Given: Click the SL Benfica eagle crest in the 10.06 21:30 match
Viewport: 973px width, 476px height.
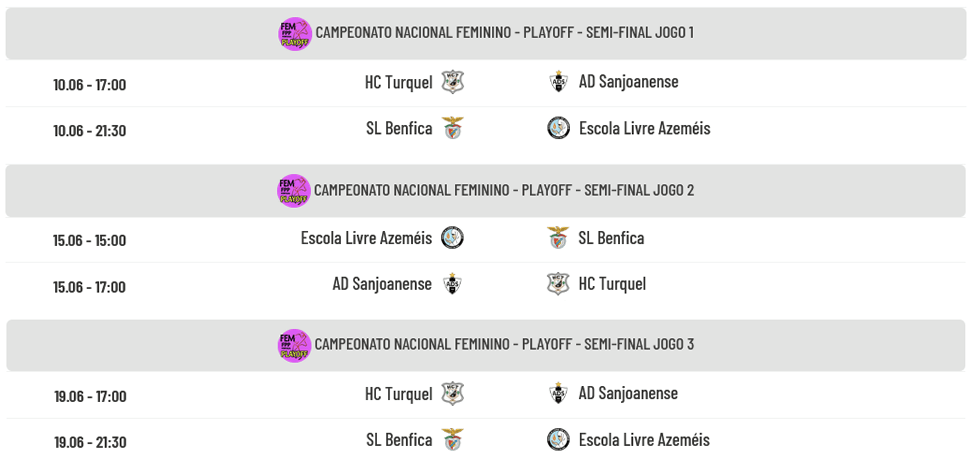Looking at the screenshot, I should [453, 128].
